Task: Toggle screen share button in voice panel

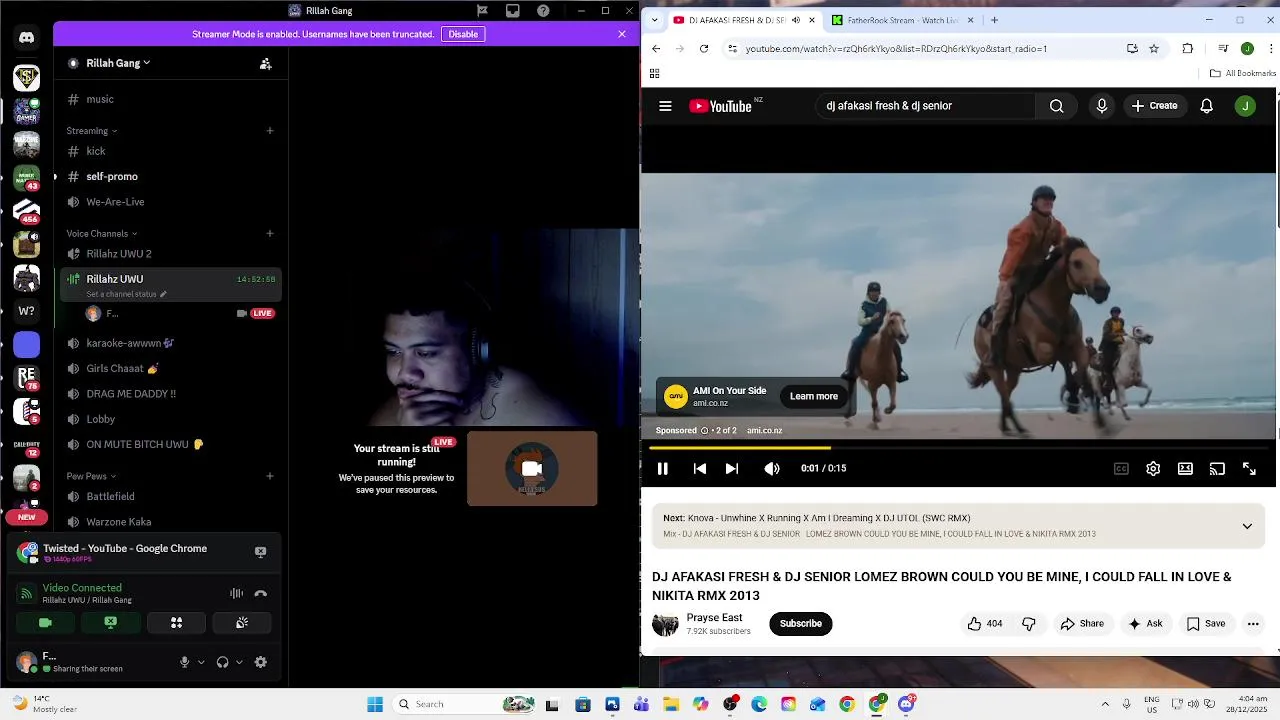Action: [111, 622]
